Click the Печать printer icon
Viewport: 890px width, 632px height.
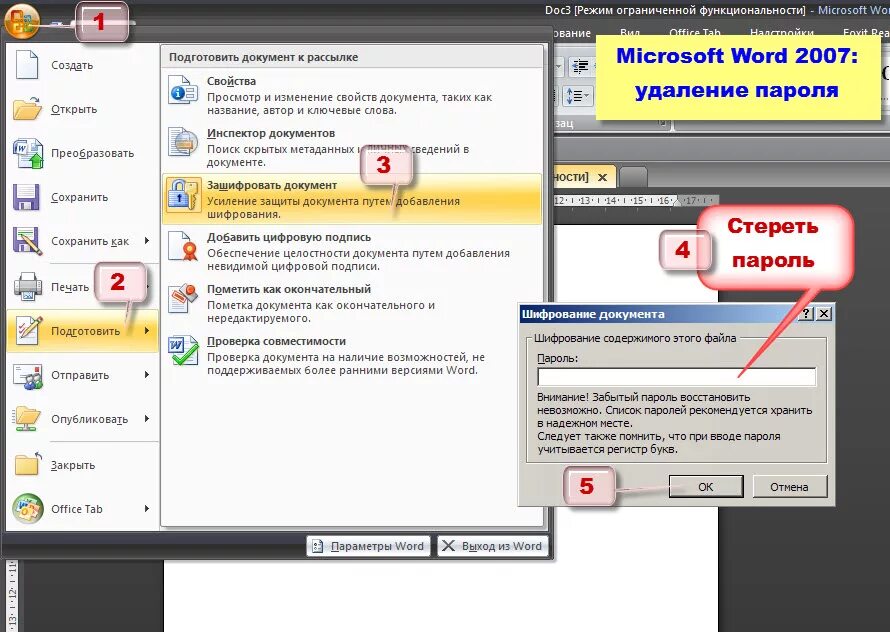click(x=27, y=286)
